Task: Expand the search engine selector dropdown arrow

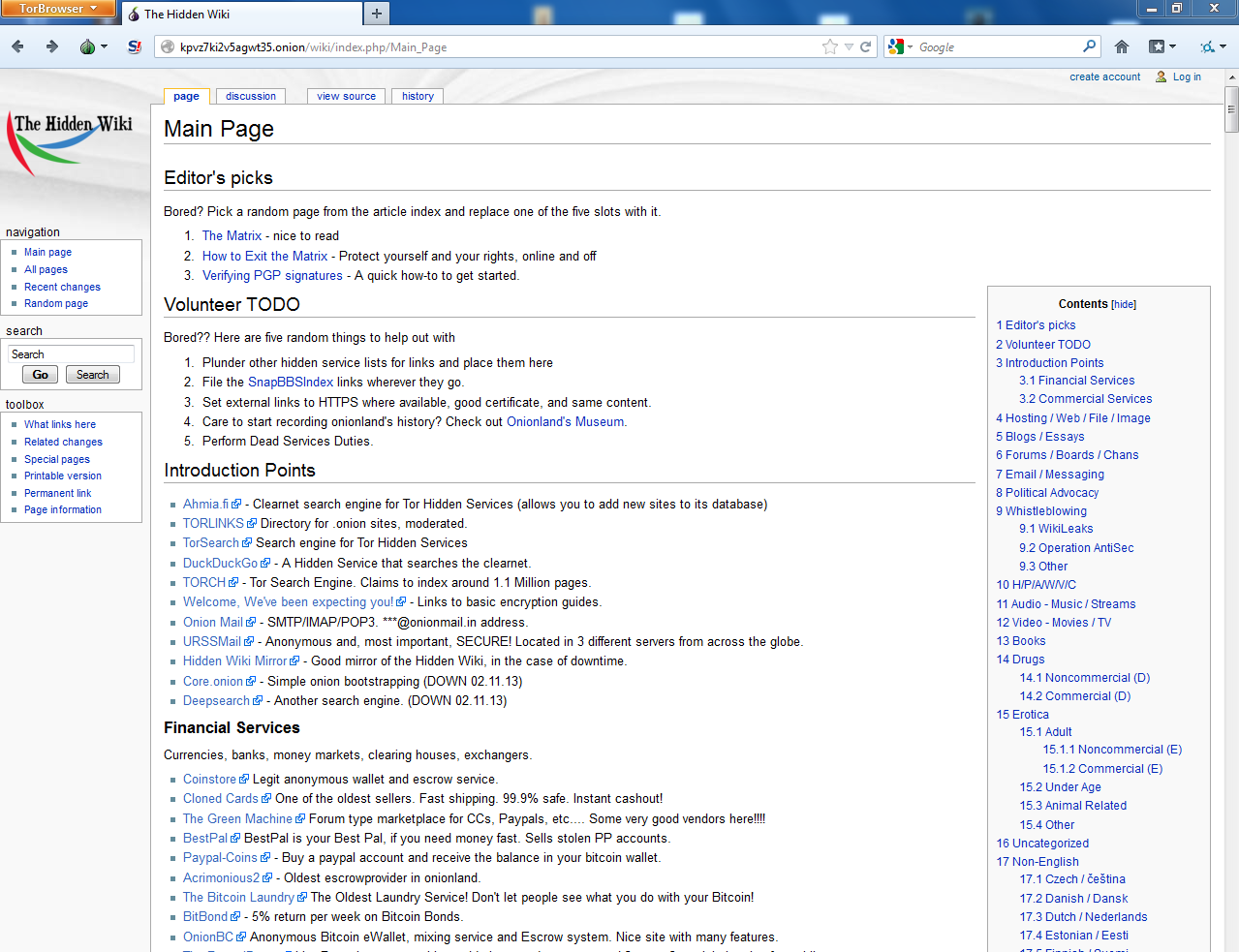Action: pyautogui.click(x=910, y=46)
